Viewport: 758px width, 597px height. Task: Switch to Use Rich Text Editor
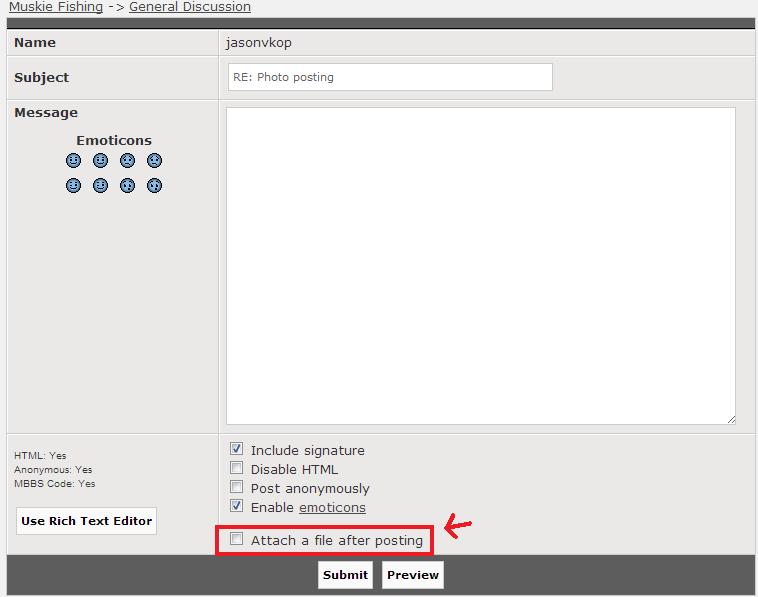[x=87, y=521]
